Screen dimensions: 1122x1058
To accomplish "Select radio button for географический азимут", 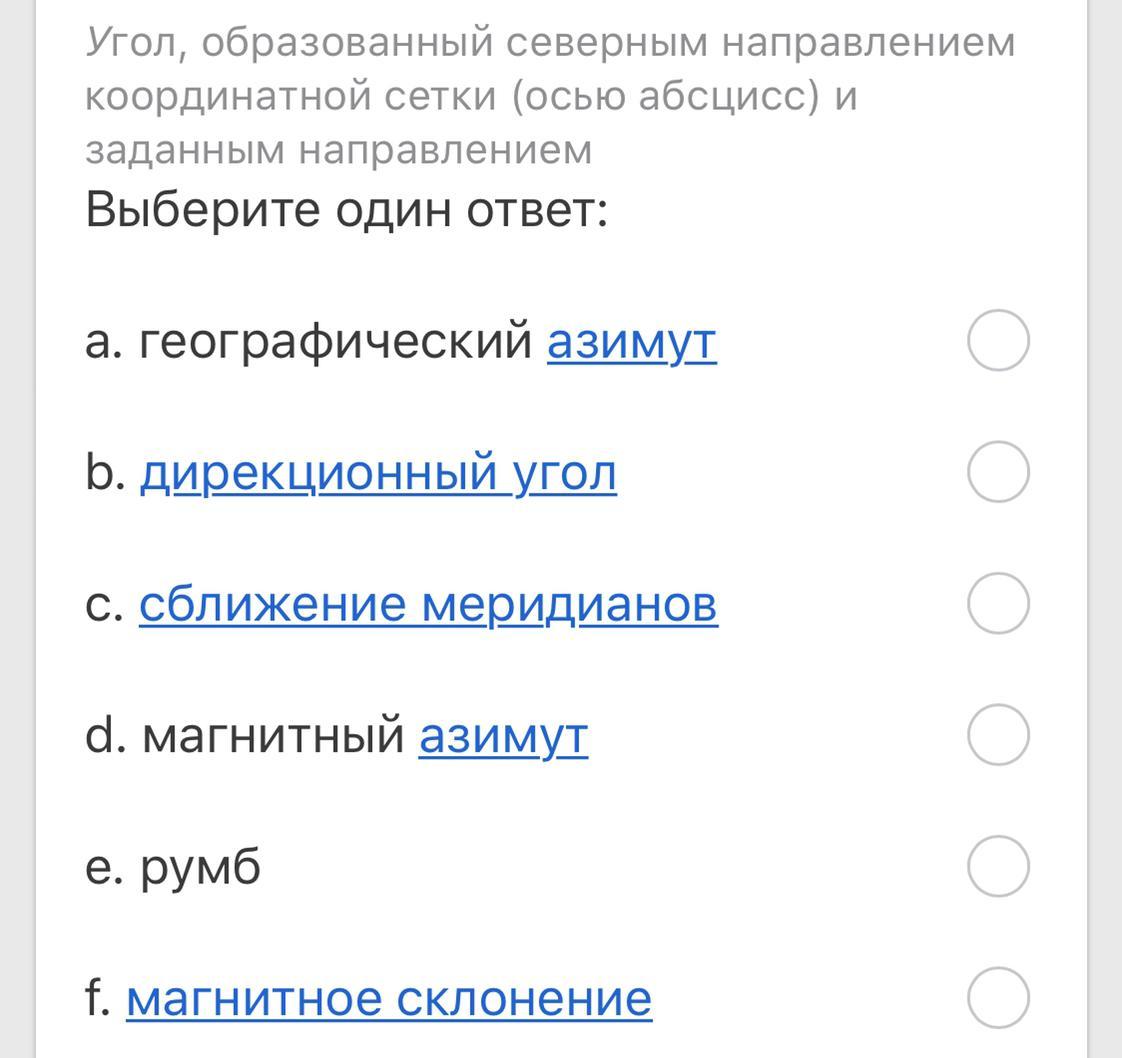I will 998,341.
